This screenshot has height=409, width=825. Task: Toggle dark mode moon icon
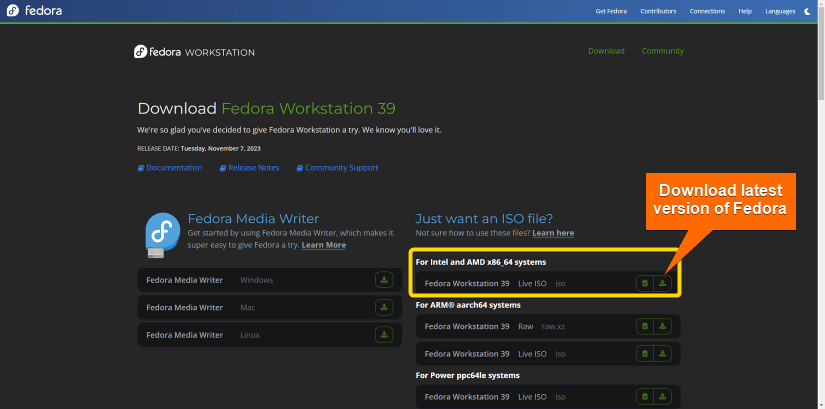(808, 11)
